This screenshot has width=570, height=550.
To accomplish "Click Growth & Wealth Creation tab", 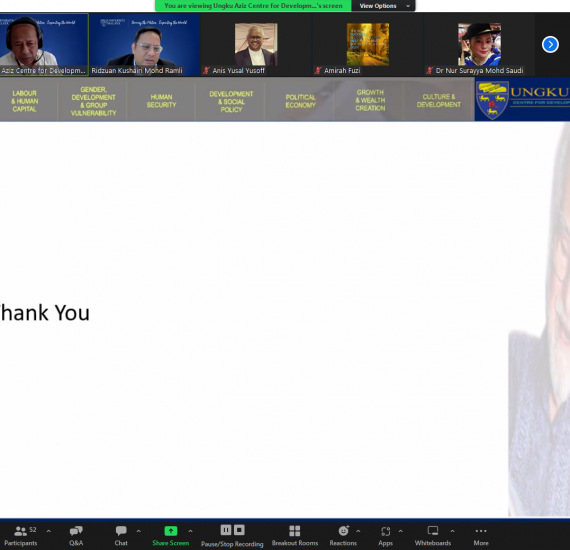I will tap(370, 100).
